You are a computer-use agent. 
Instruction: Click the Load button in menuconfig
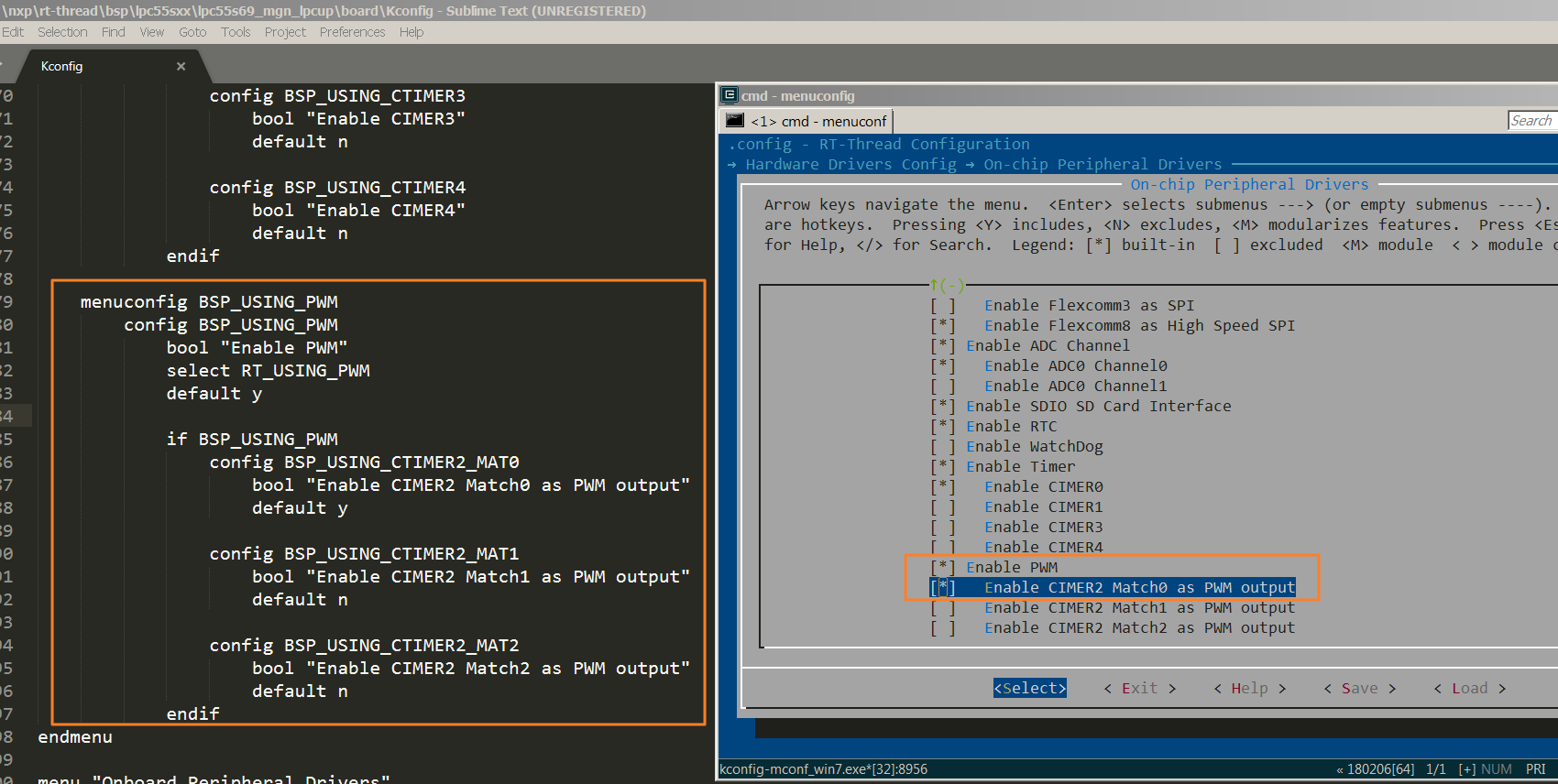click(x=1469, y=689)
